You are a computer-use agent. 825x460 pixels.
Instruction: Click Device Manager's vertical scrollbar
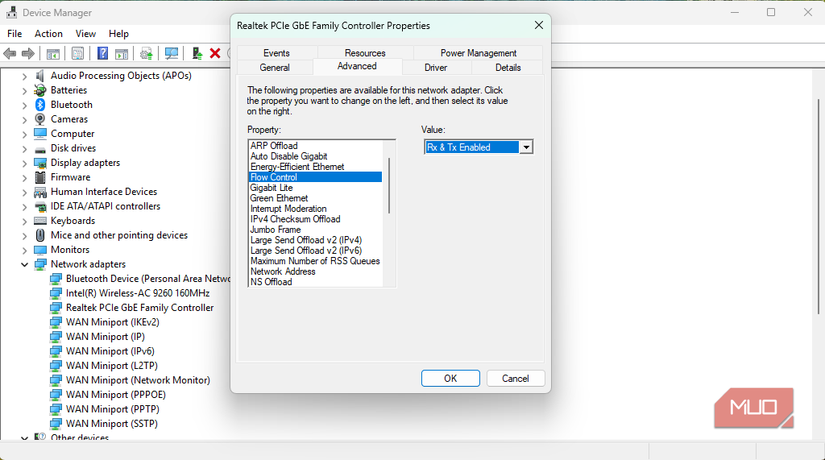click(819, 207)
